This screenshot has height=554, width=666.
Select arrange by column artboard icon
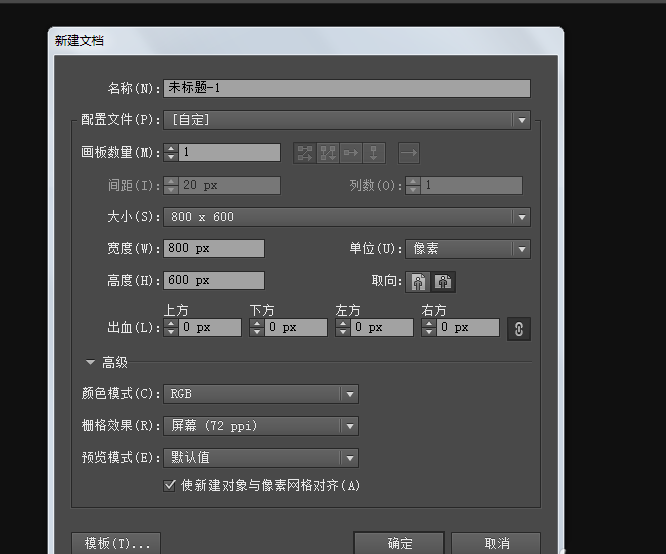(374, 153)
